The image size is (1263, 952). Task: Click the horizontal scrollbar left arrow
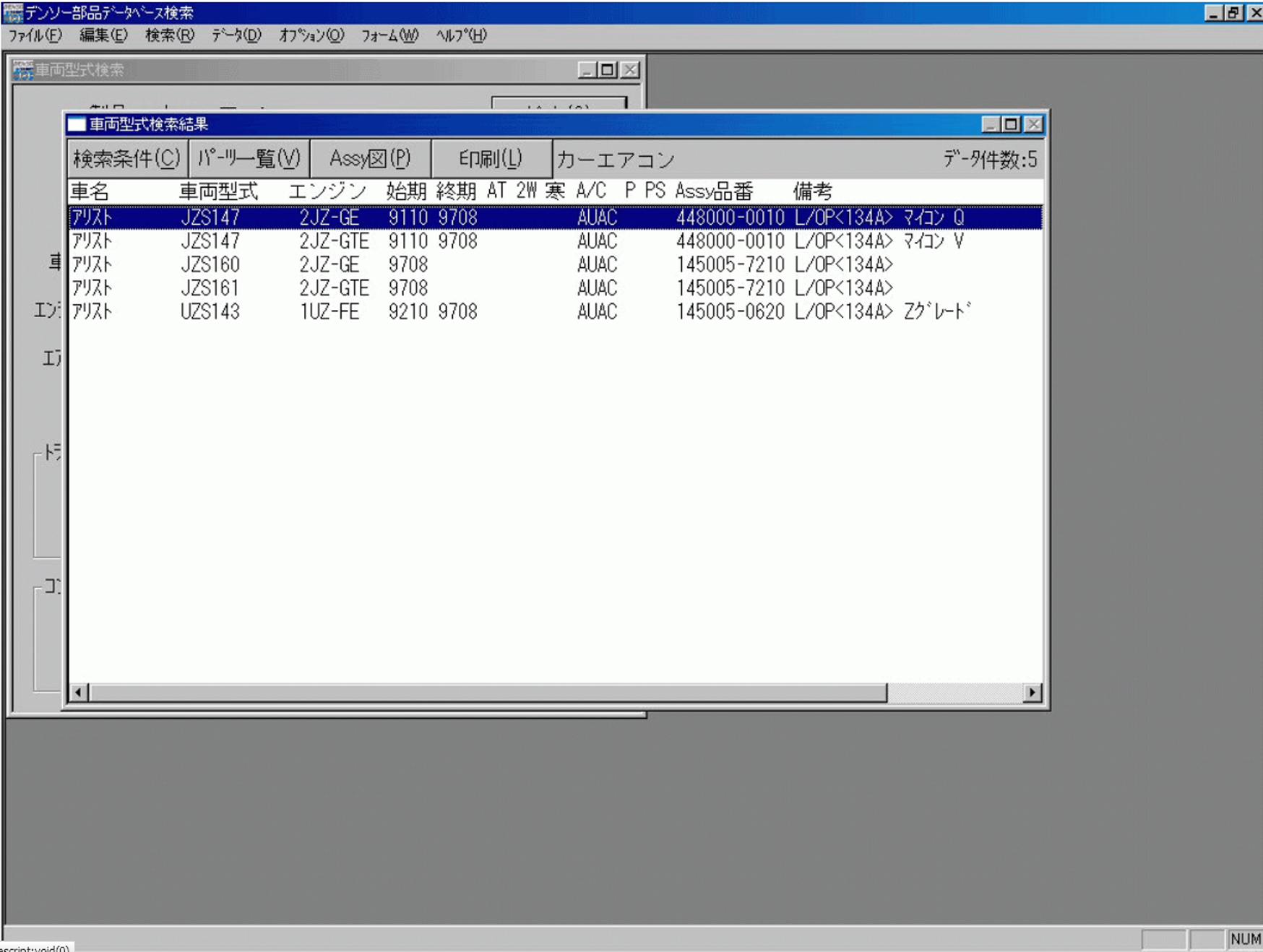click(x=79, y=693)
